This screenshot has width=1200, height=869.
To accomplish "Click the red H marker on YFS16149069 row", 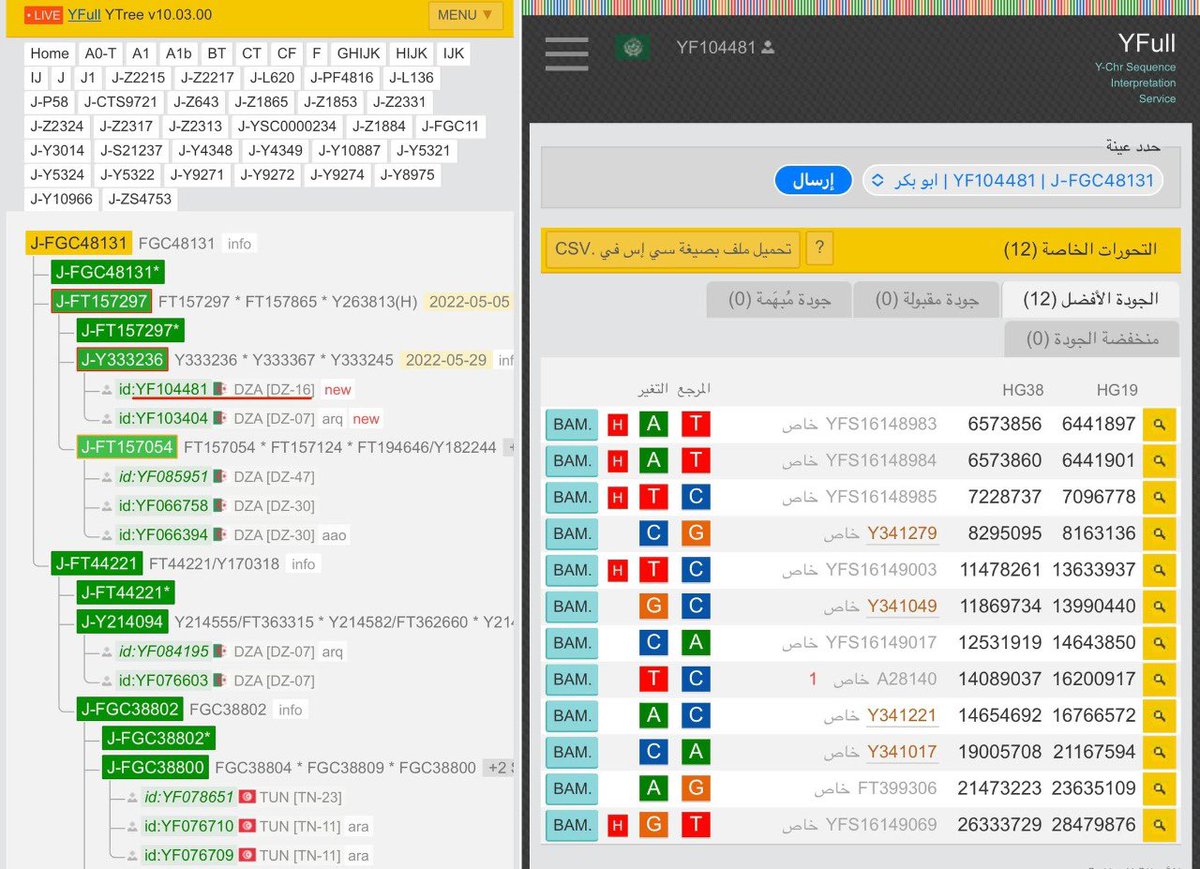I will [x=618, y=826].
